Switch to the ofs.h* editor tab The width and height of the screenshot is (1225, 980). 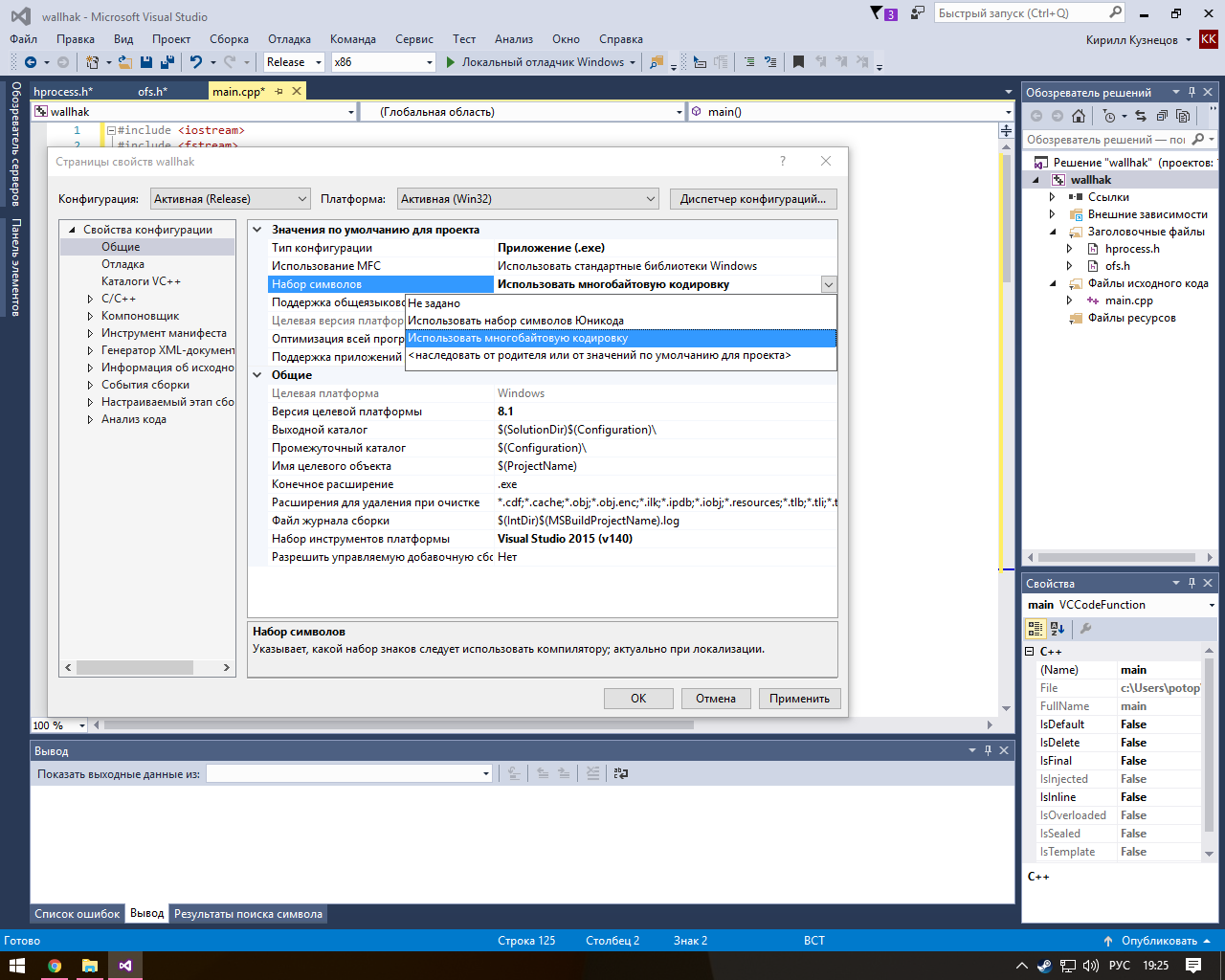pyautogui.click(x=152, y=91)
